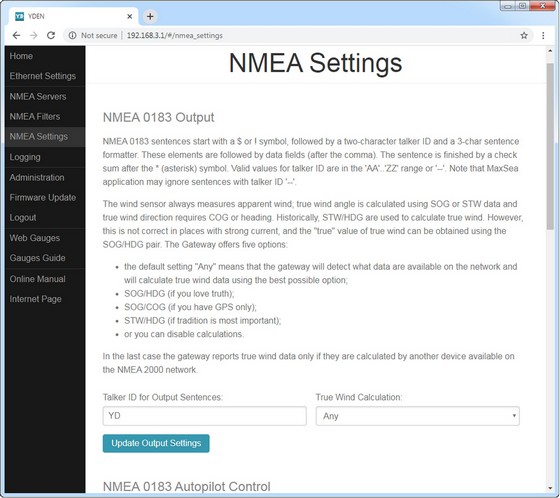
Task: Click Update Output Settings button
Action: [x=156, y=443]
